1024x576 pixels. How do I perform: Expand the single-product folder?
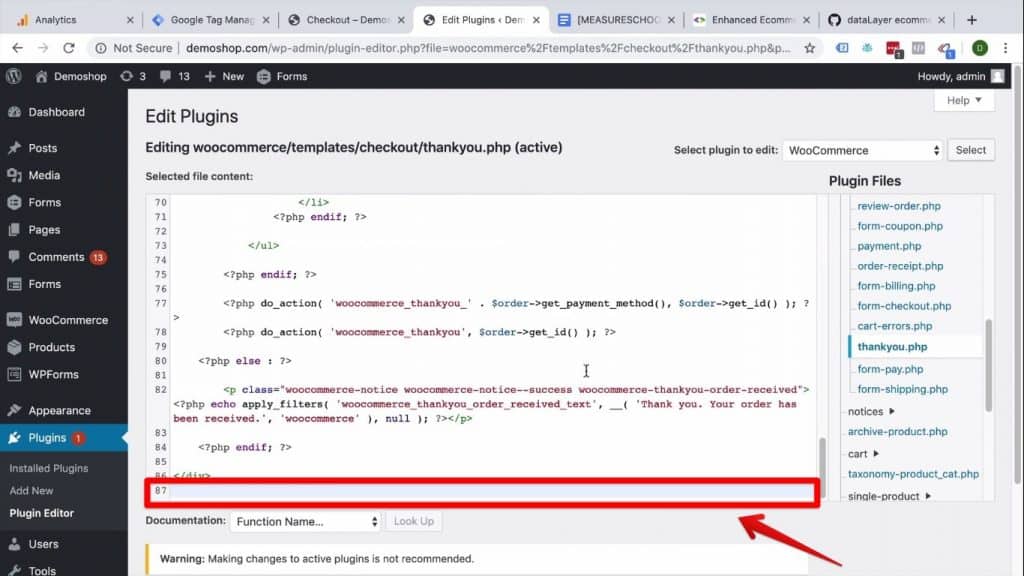(x=889, y=496)
